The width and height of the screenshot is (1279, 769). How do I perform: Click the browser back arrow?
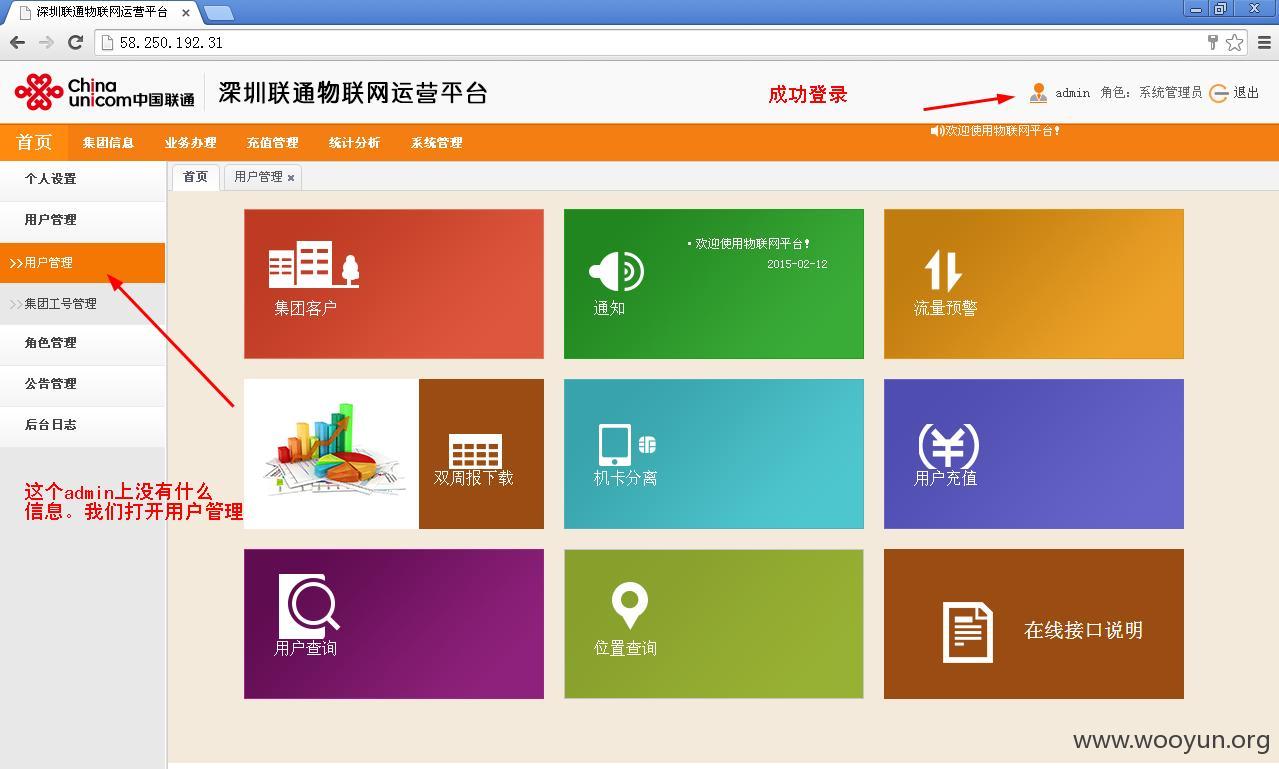17,42
